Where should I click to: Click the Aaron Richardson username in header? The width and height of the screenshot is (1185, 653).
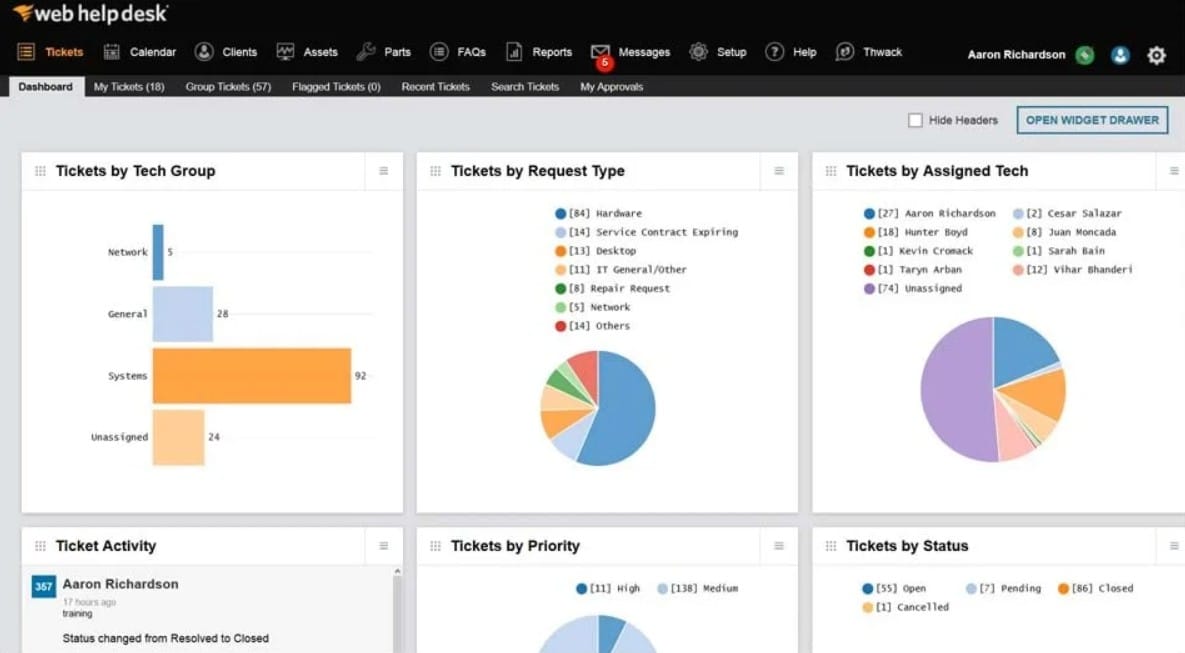point(1016,54)
